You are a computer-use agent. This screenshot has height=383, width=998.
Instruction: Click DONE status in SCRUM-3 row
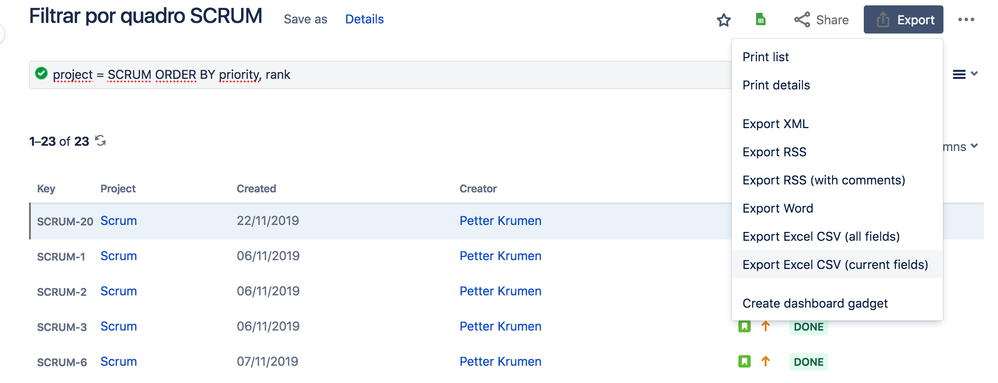point(808,327)
